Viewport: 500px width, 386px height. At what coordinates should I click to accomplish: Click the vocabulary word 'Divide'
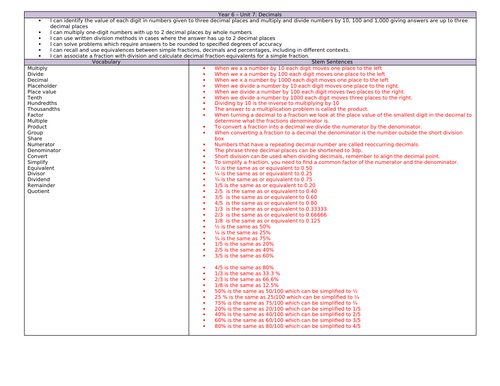point(35,74)
